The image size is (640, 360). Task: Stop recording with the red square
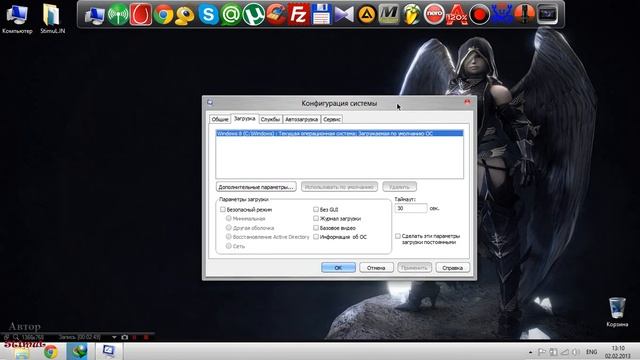click(x=146, y=337)
